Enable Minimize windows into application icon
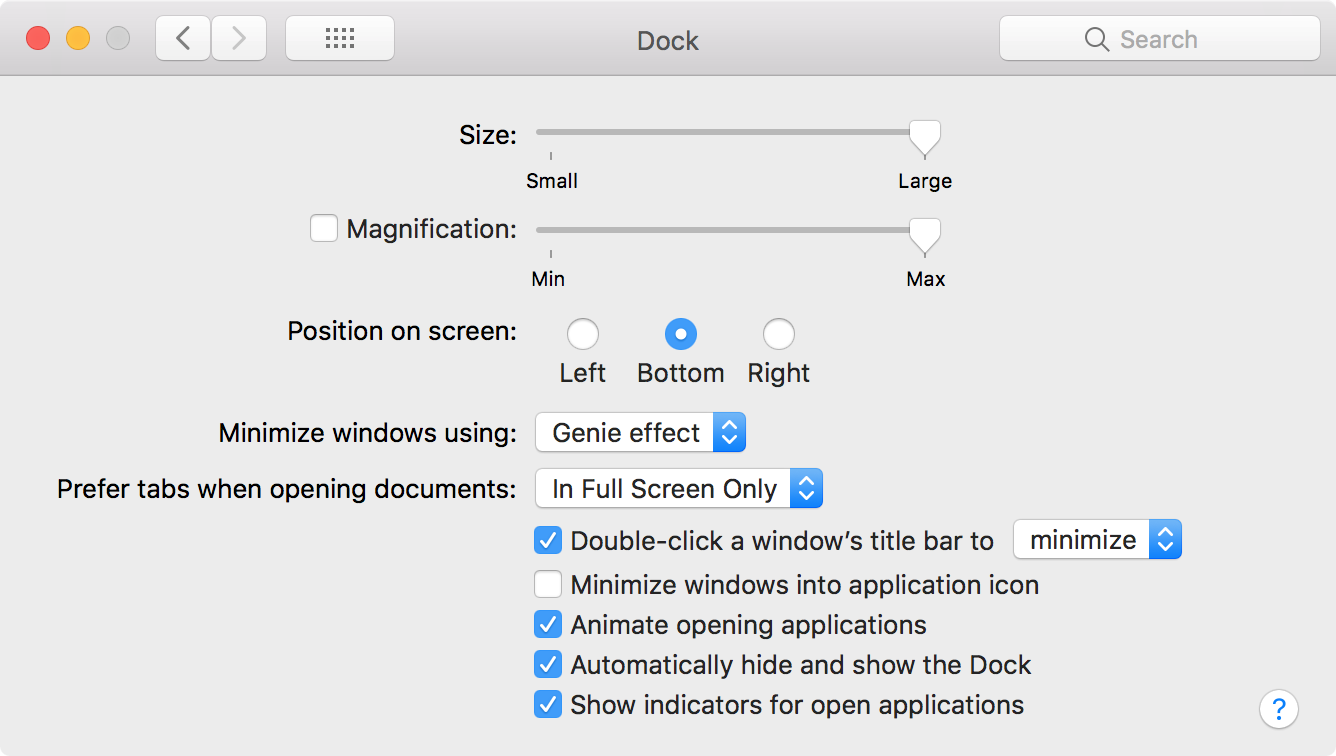 pos(548,585)
